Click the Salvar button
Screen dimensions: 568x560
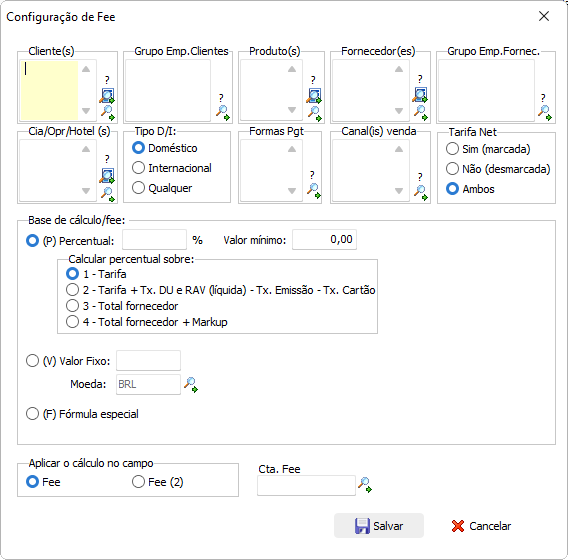[x=379, y=526]
